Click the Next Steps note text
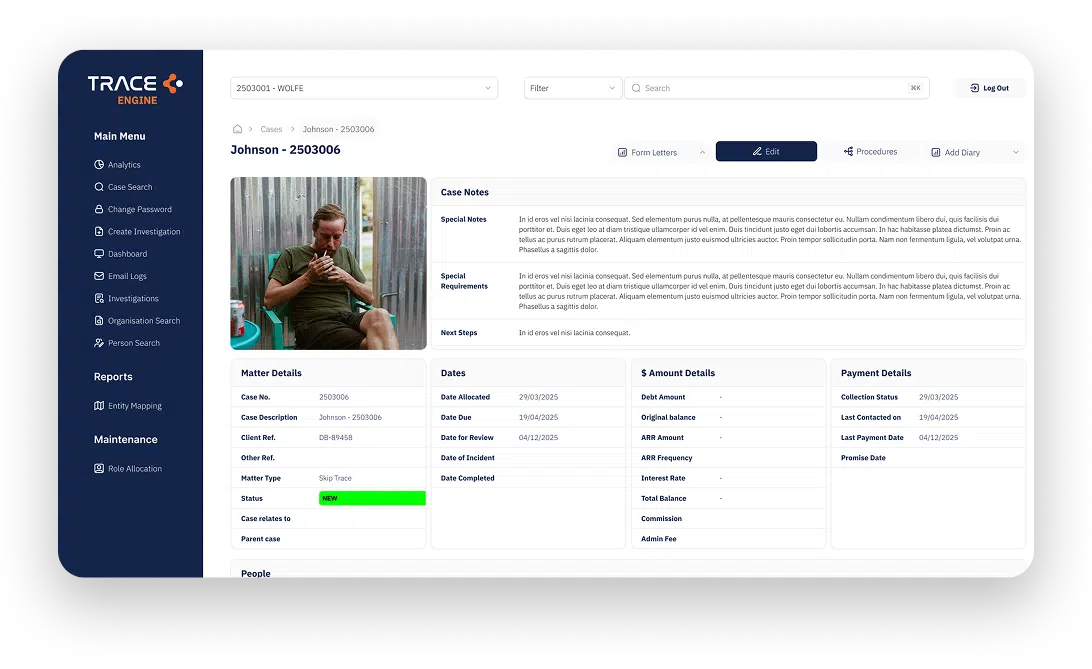This screenshot has width=1092, height=669. pos(575,333)
